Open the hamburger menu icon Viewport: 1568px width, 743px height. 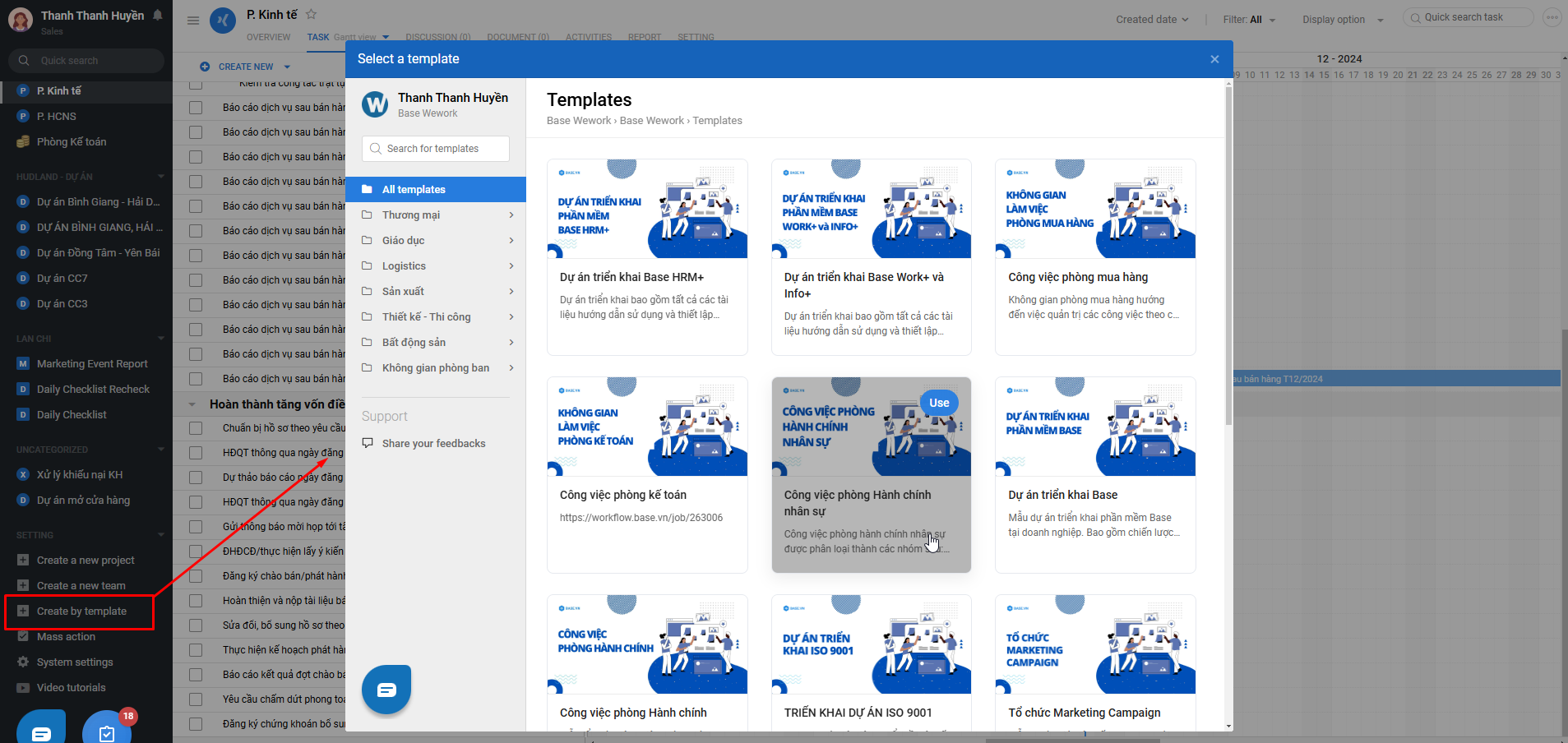[193, 21]
